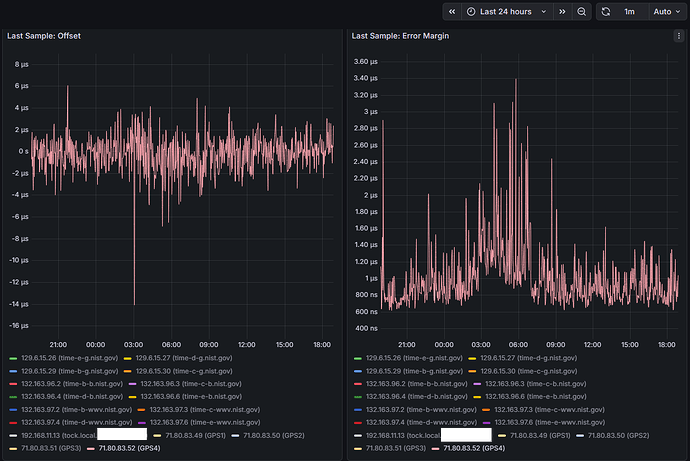Select 71.80.83.50 (GPS2) in Error Margin legend
The image size is (690, 461).
point(618,435)
